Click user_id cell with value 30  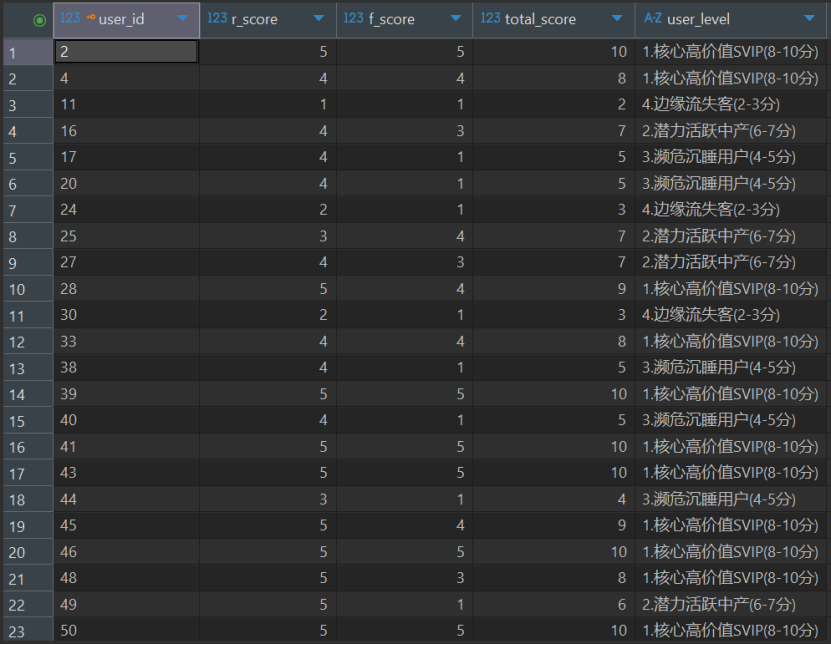pos(126,315)
